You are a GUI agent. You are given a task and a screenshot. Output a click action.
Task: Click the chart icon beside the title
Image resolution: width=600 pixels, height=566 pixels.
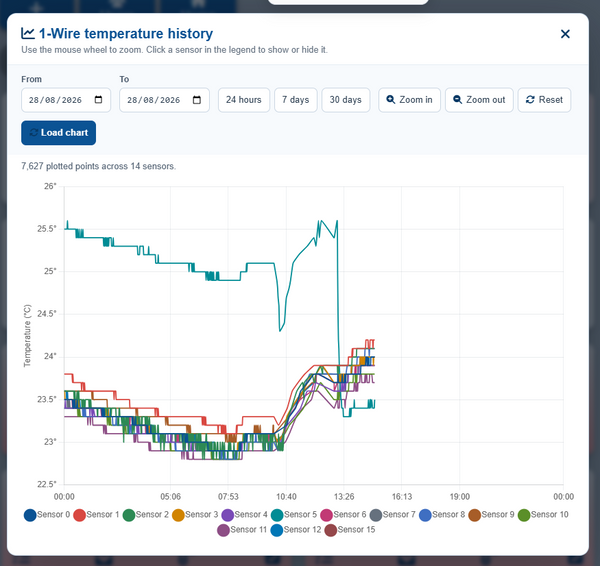click(x=28, y=33)
